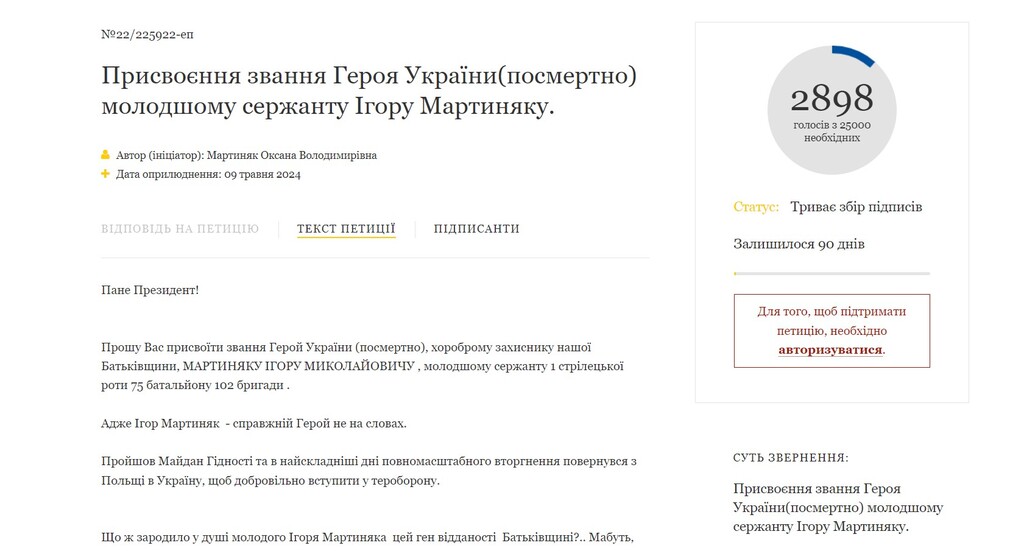The image size is (1024, 551).
Task: Click the blue progress arc on vote circle
Action: coord(854,55)
